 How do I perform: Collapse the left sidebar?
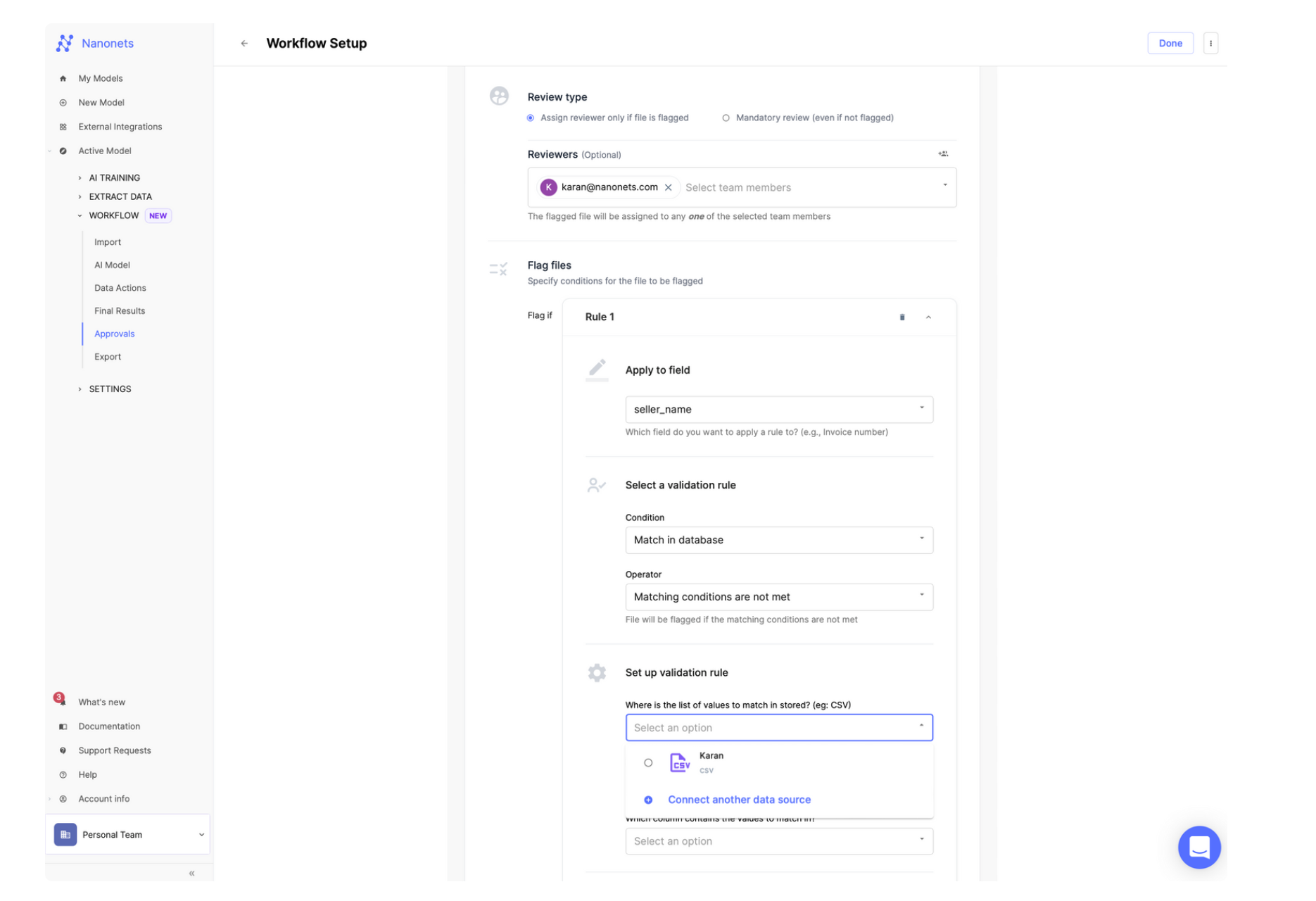coord(191,872)
